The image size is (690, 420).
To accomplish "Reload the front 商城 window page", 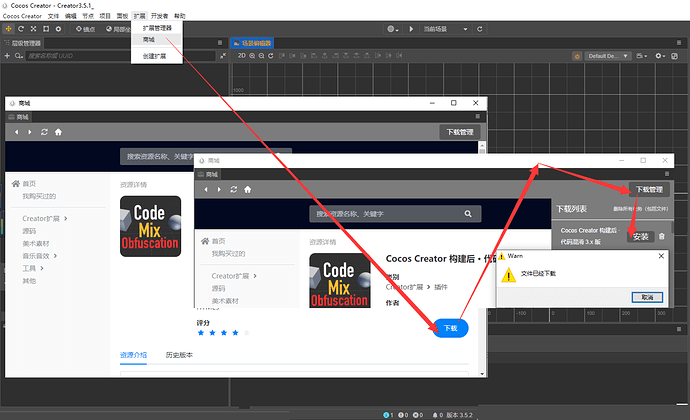I will click(234, 189).
